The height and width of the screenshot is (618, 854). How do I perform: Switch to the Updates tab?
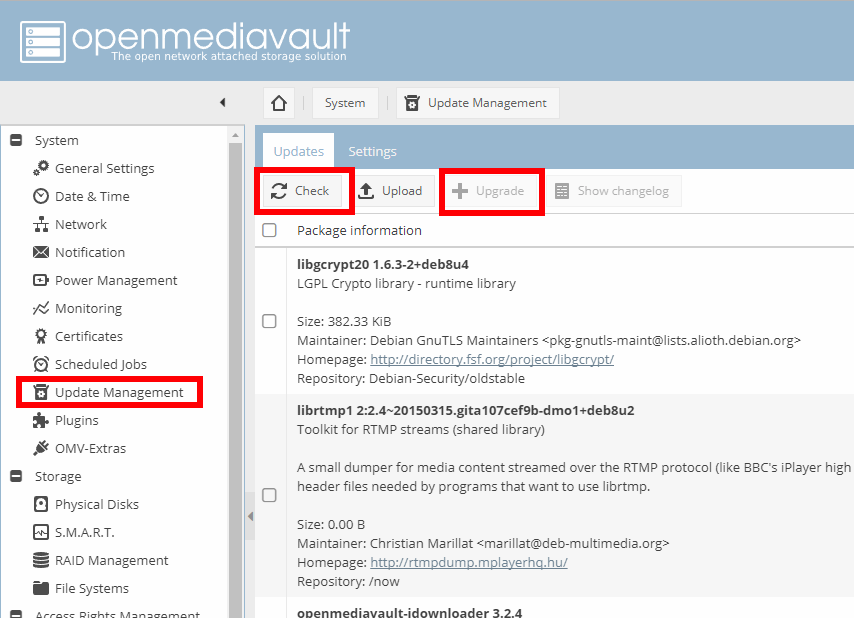click(x=298, y=151)
